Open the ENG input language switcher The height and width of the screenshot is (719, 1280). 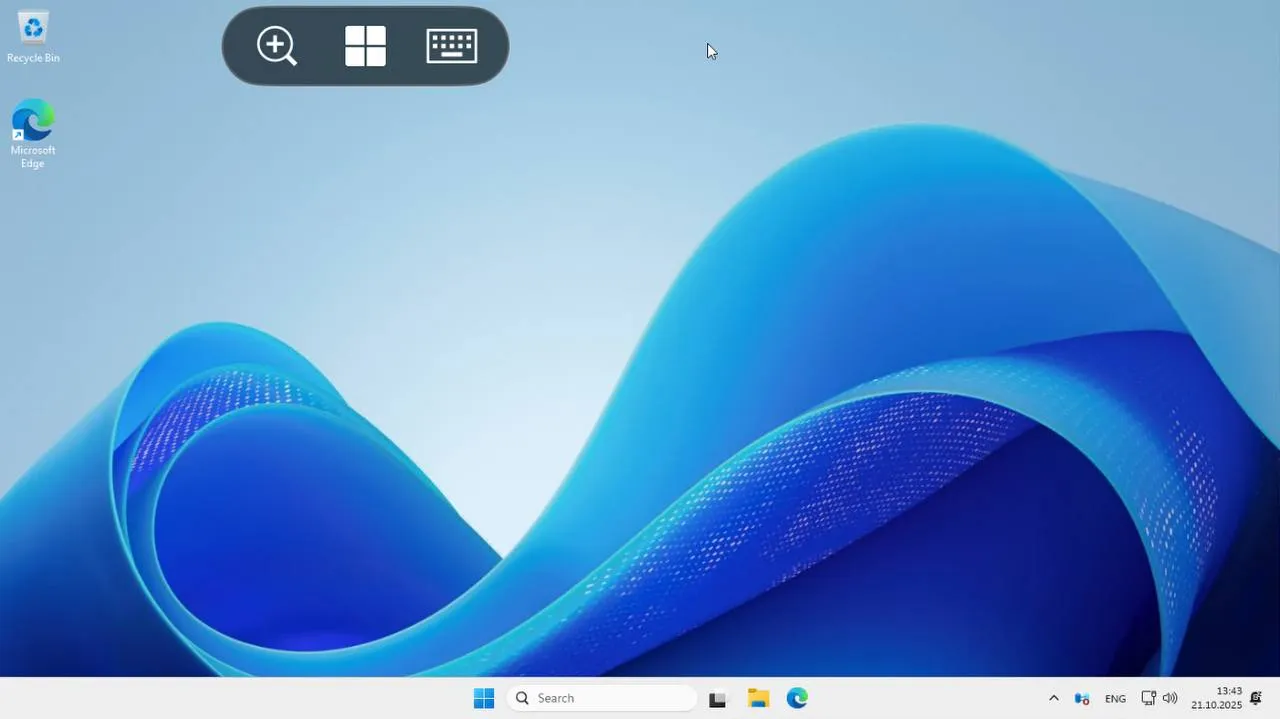point(1115,698)
